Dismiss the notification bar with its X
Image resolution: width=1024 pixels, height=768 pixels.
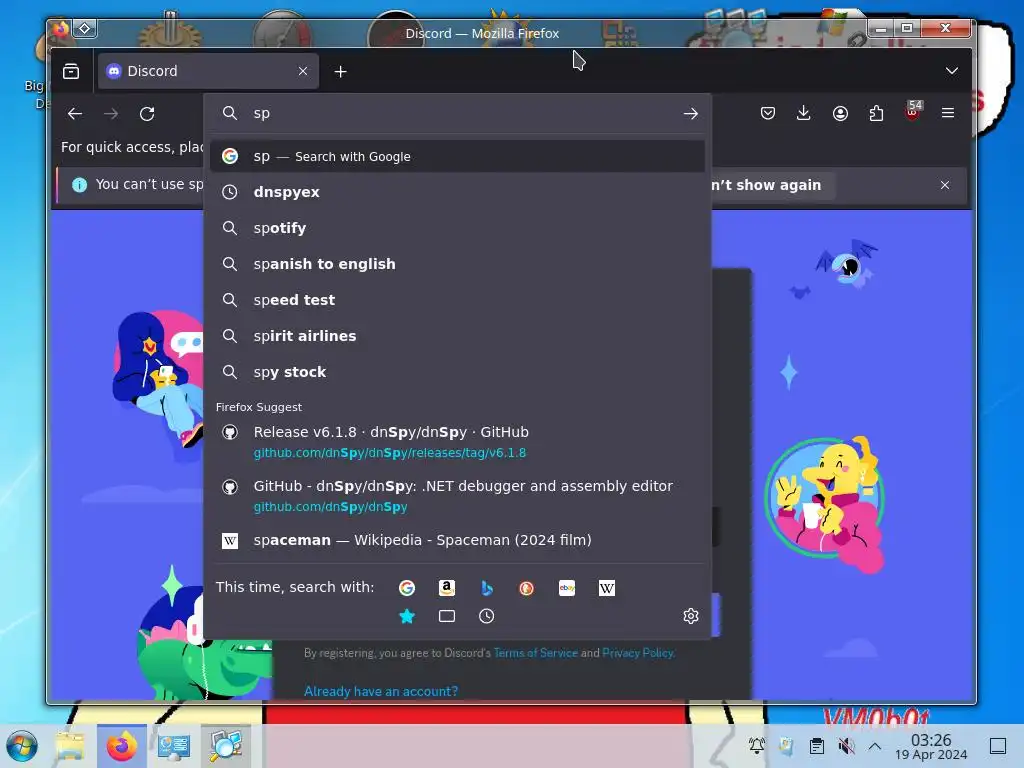coord(945,185)
